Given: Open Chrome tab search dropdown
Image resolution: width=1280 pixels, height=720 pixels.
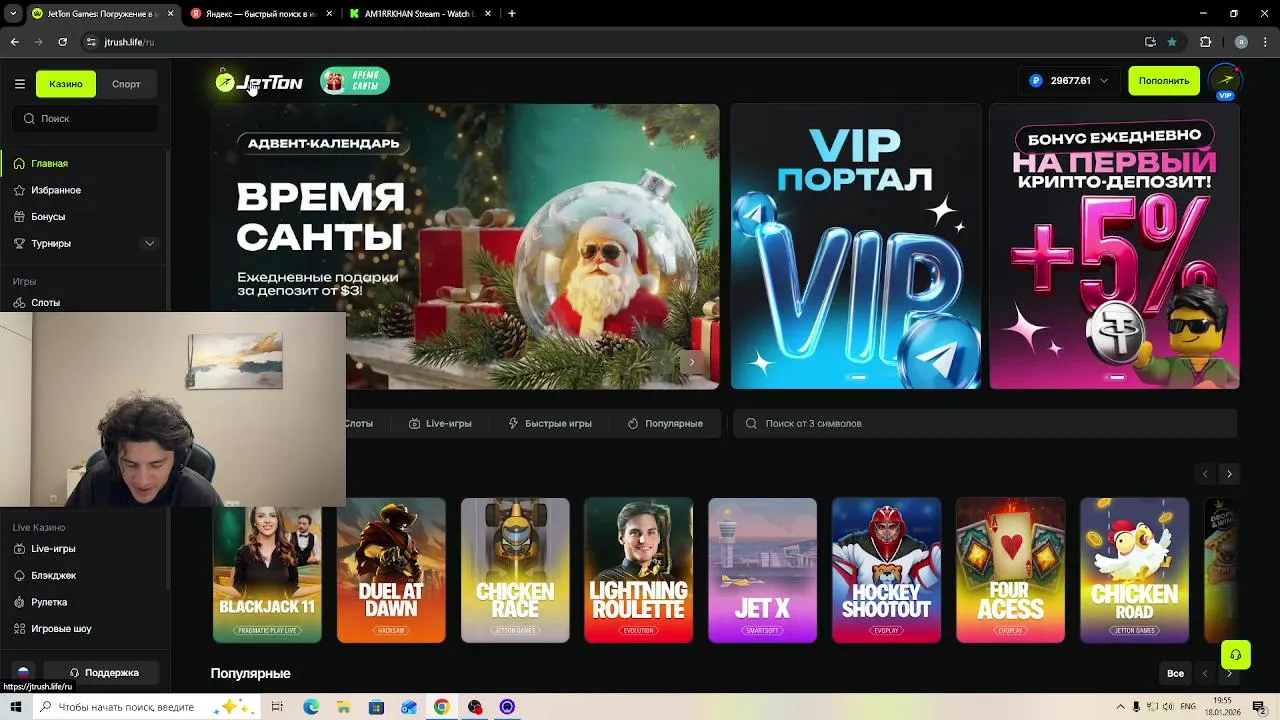Looking at the screenshot, I should point(13,14).
